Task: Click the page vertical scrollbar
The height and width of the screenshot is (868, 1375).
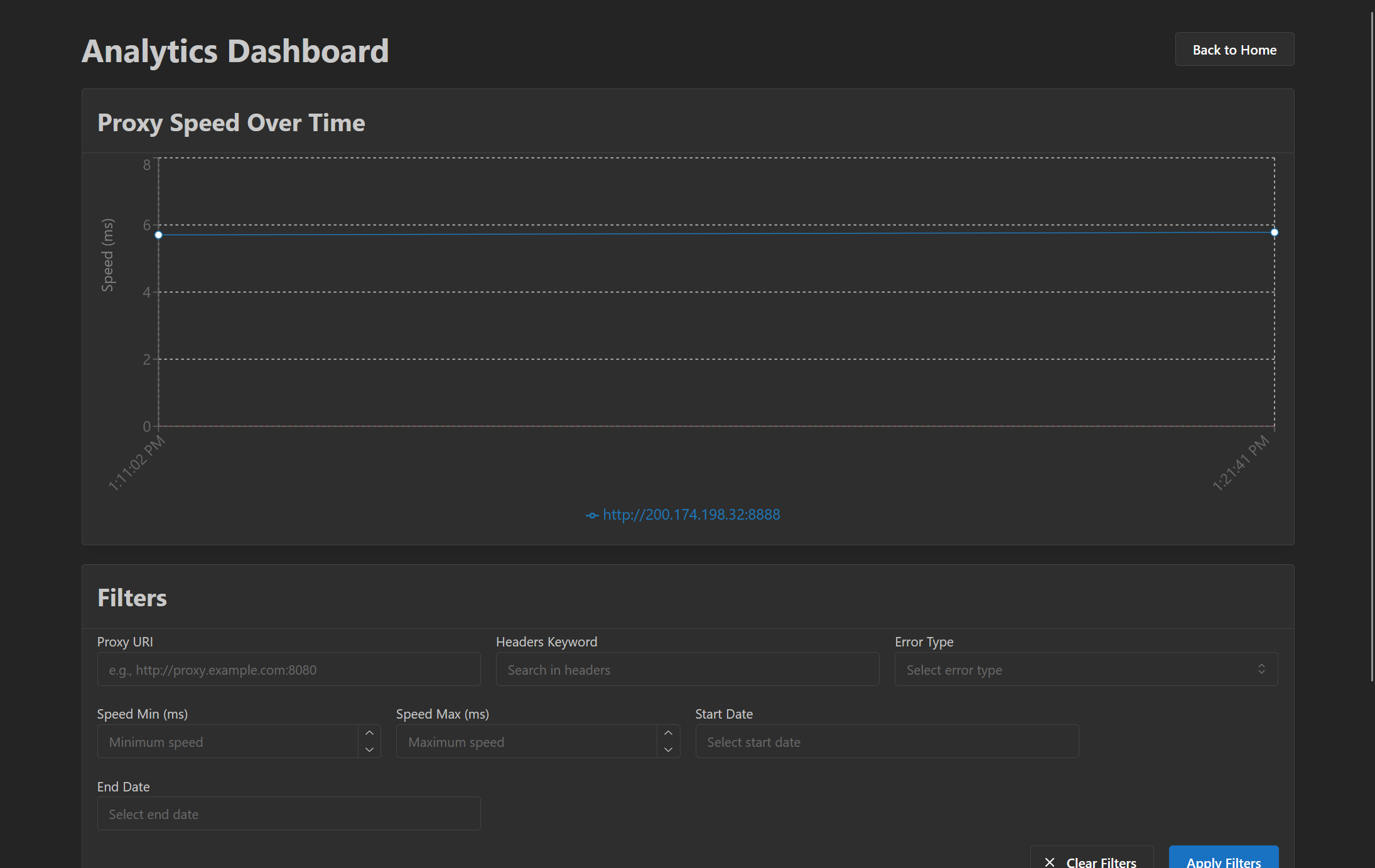Action: pyautogui.click(x=1372, y=345)
